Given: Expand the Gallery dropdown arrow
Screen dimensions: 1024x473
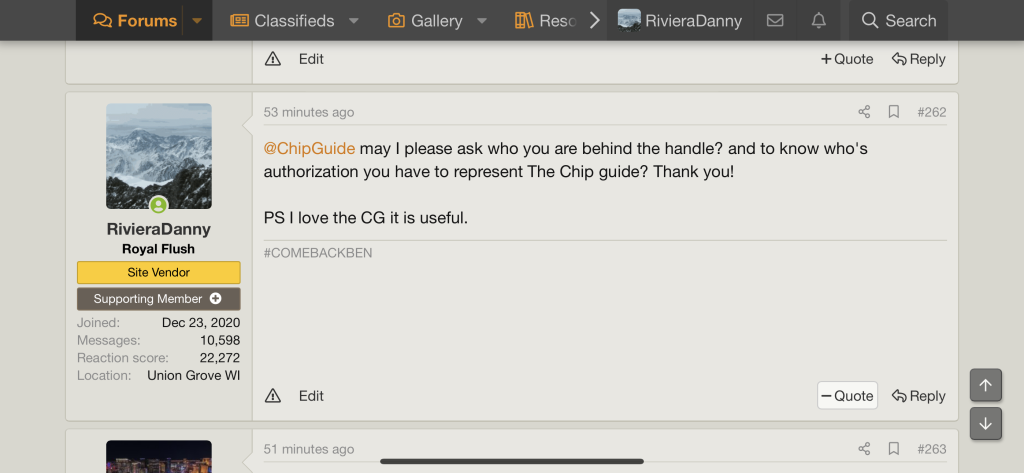Looking at the screenshot, I should tap(481, 20).
